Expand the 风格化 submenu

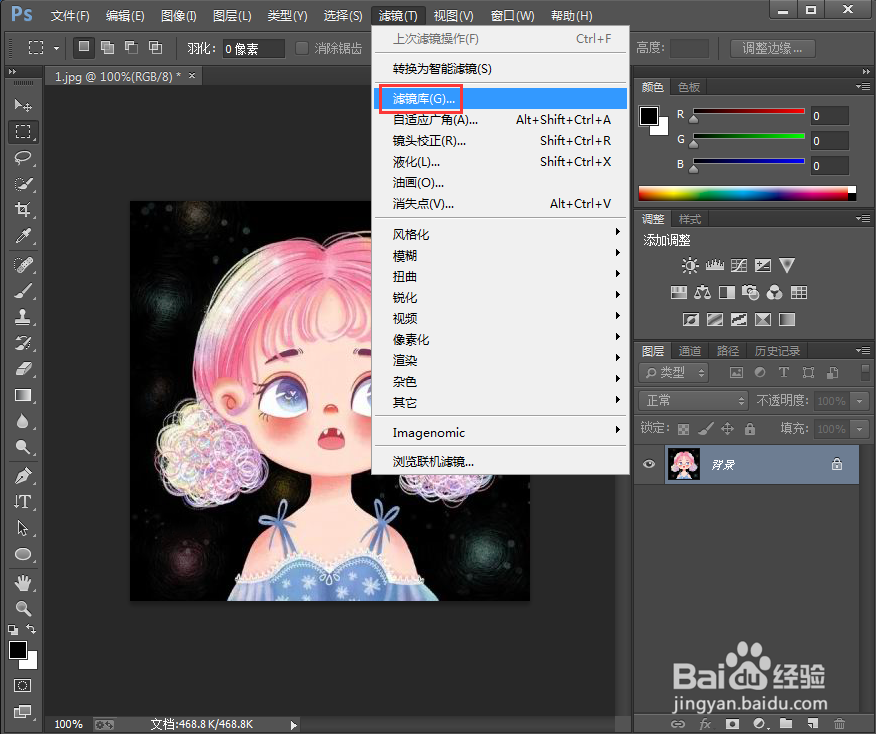[x=501, y=234]
